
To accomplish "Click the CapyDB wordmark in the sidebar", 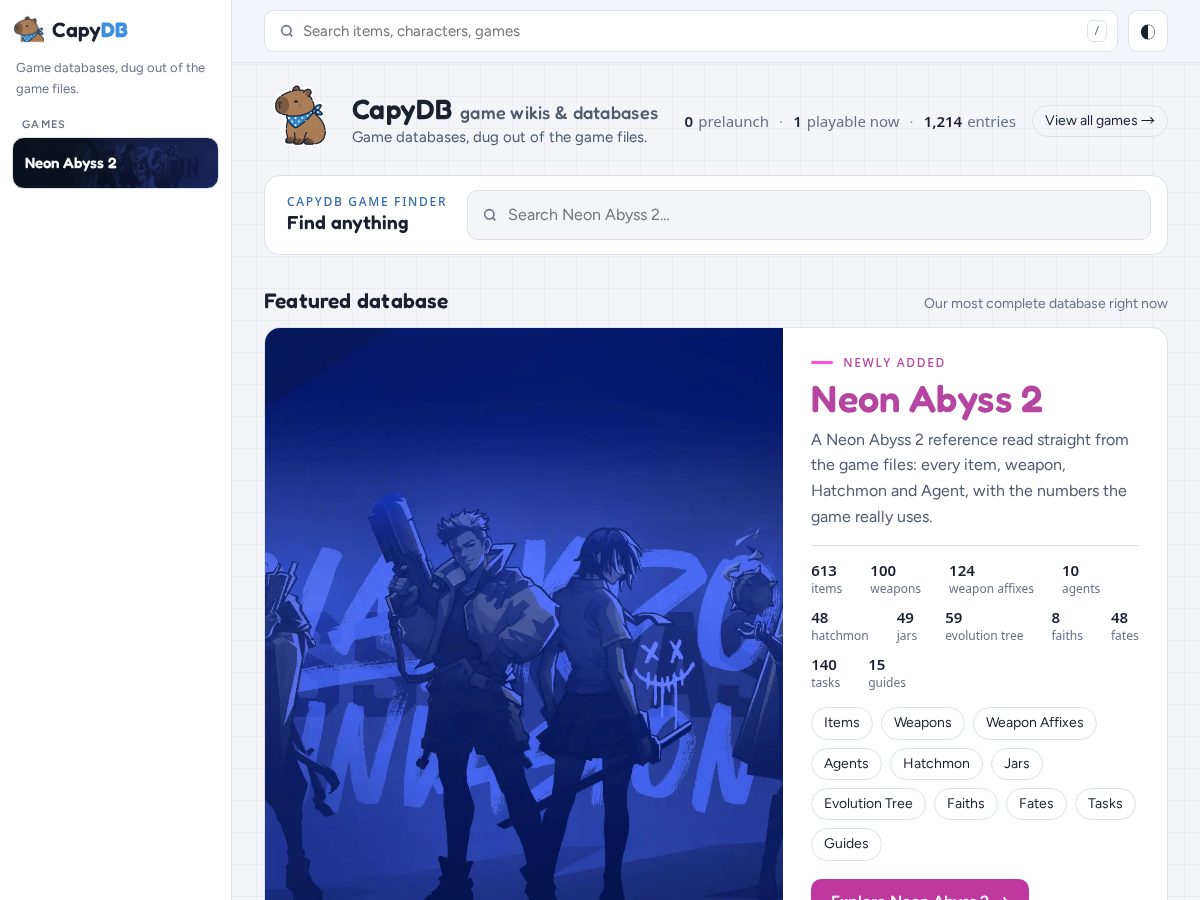I will click(90, 30).
